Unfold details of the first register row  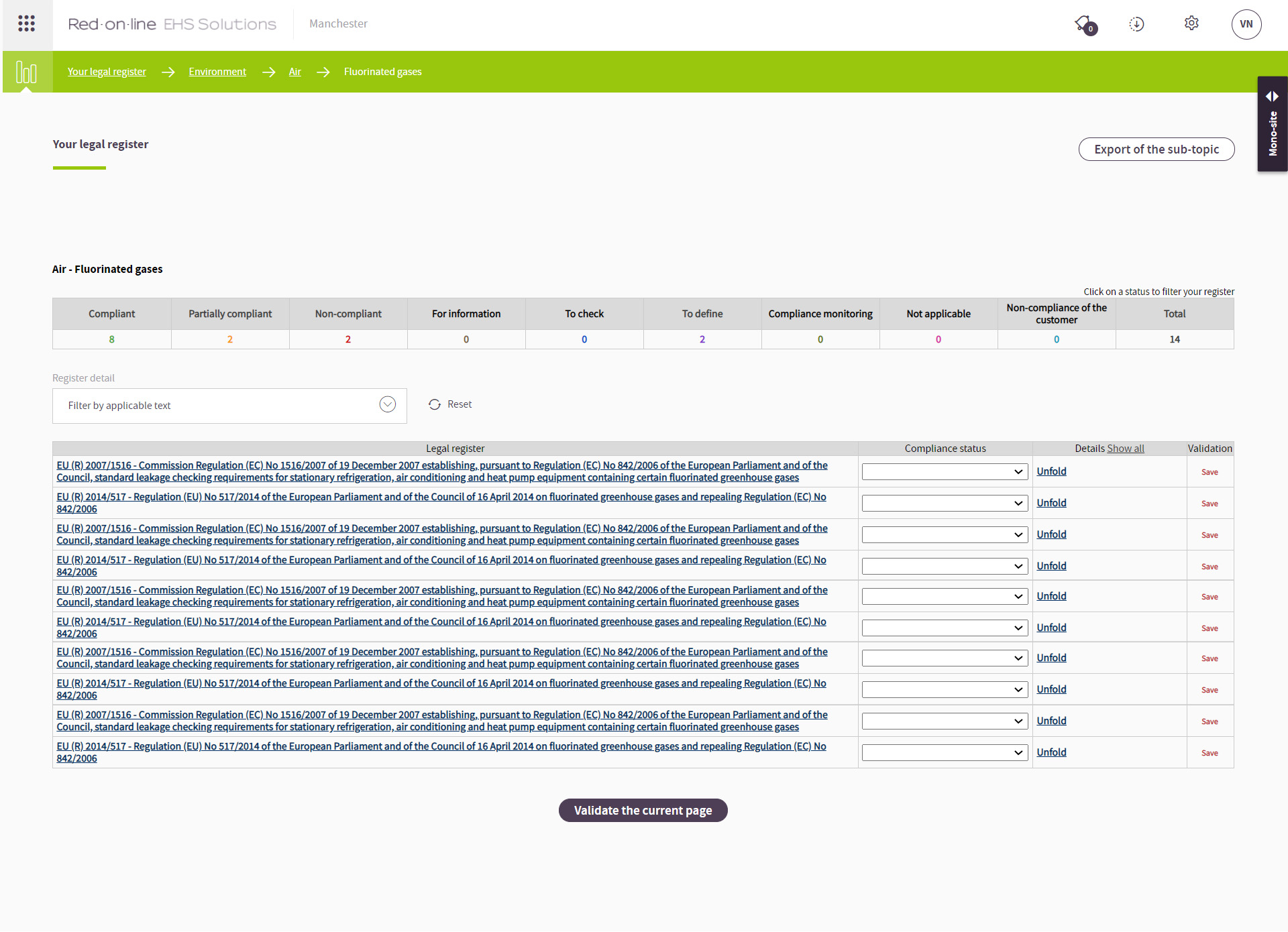[1051, 471]
